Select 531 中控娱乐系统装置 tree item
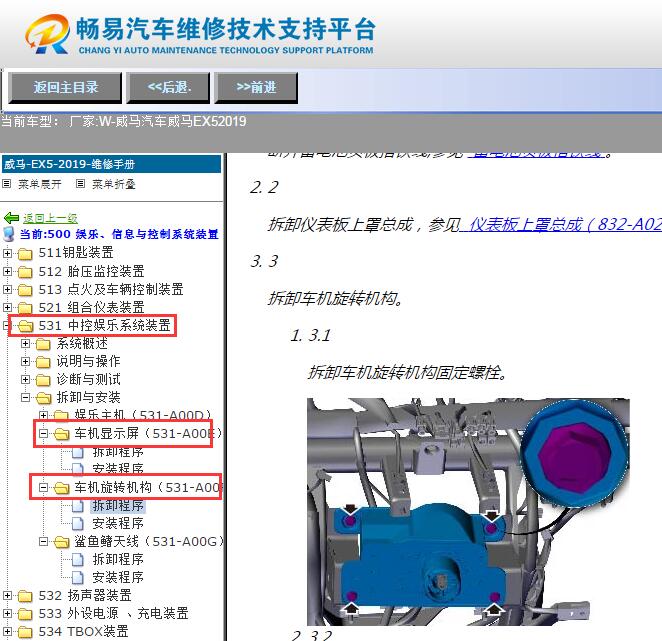Screen dimensions: 662x641 click(105, 326)
